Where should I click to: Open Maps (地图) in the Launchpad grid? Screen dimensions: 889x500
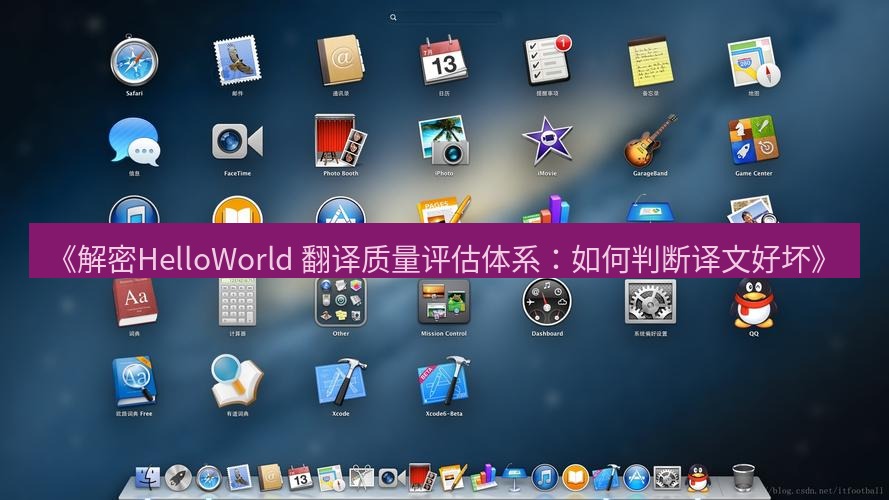(x=753, y=61)
